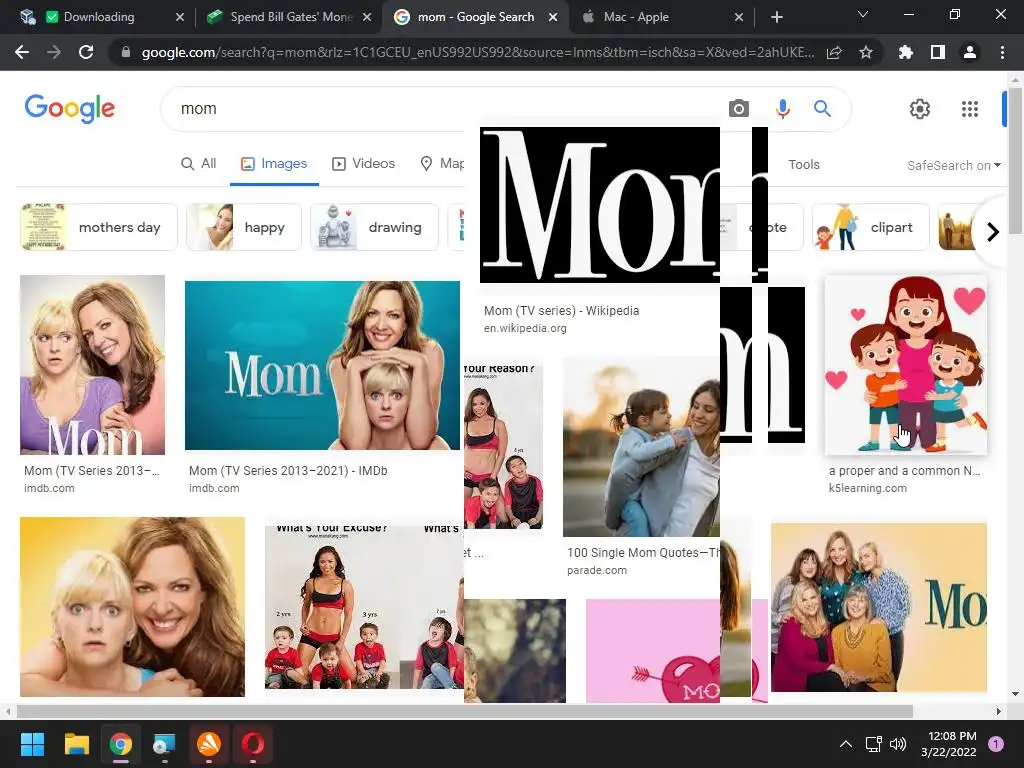The image size is (1024, 768).
Task: Open the orange app taskbar icon
Action: pyautogui.click(x=209, y=744)
